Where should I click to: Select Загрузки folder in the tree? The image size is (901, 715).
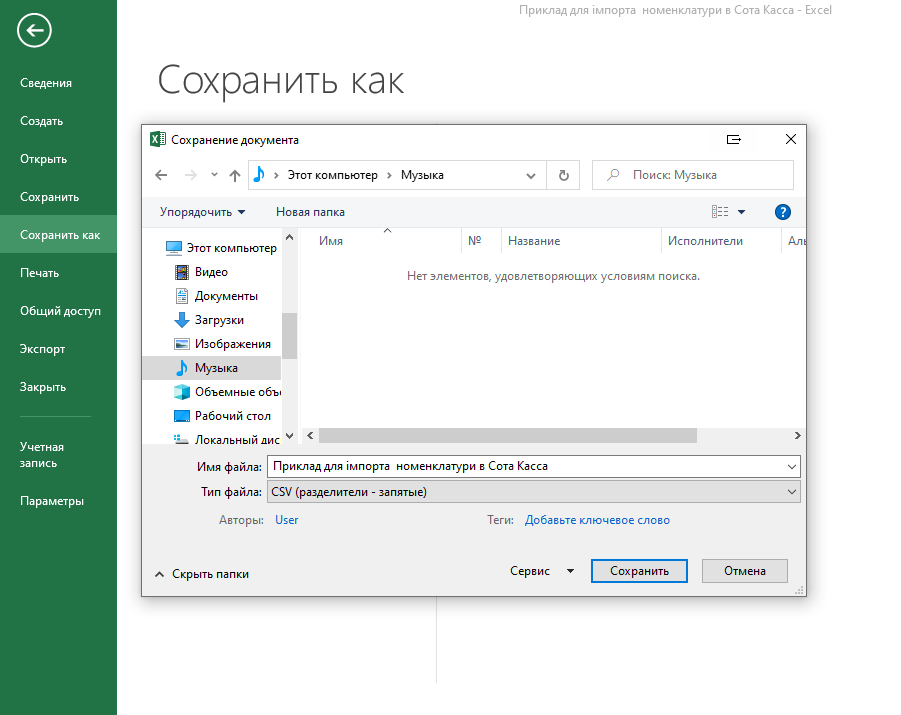click(x=209, y=320)
